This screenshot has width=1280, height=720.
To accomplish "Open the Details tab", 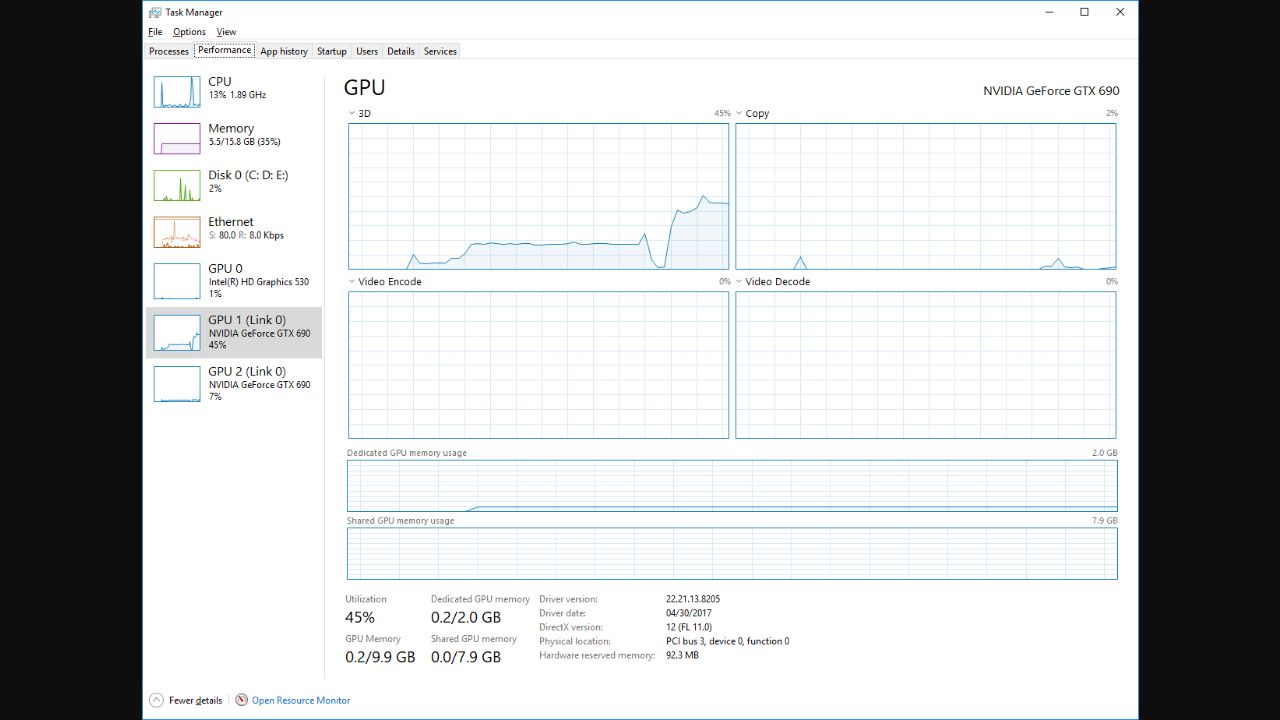I will click(401, 51).
